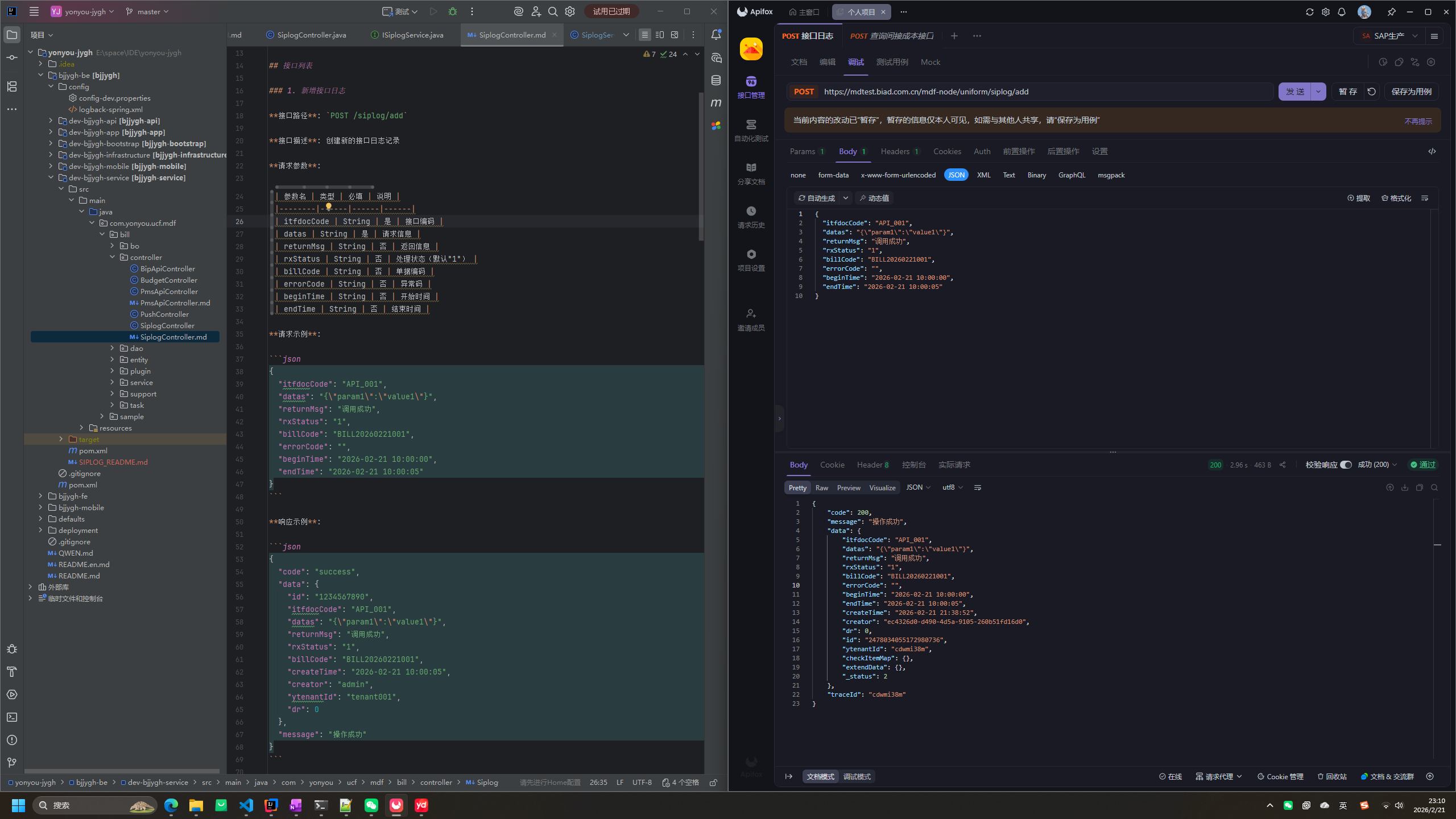Open the 发送 button dropdown arrow
Viewport: 1456px width, 819px height.
1318,92
